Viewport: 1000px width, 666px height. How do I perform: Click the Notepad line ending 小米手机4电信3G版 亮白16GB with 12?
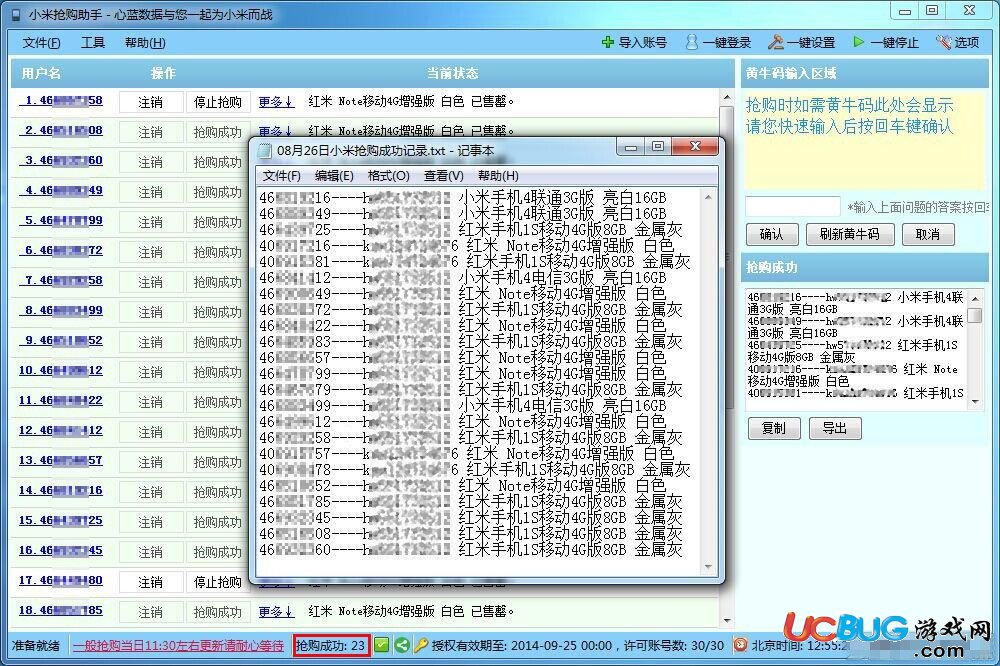pos(463,278)
